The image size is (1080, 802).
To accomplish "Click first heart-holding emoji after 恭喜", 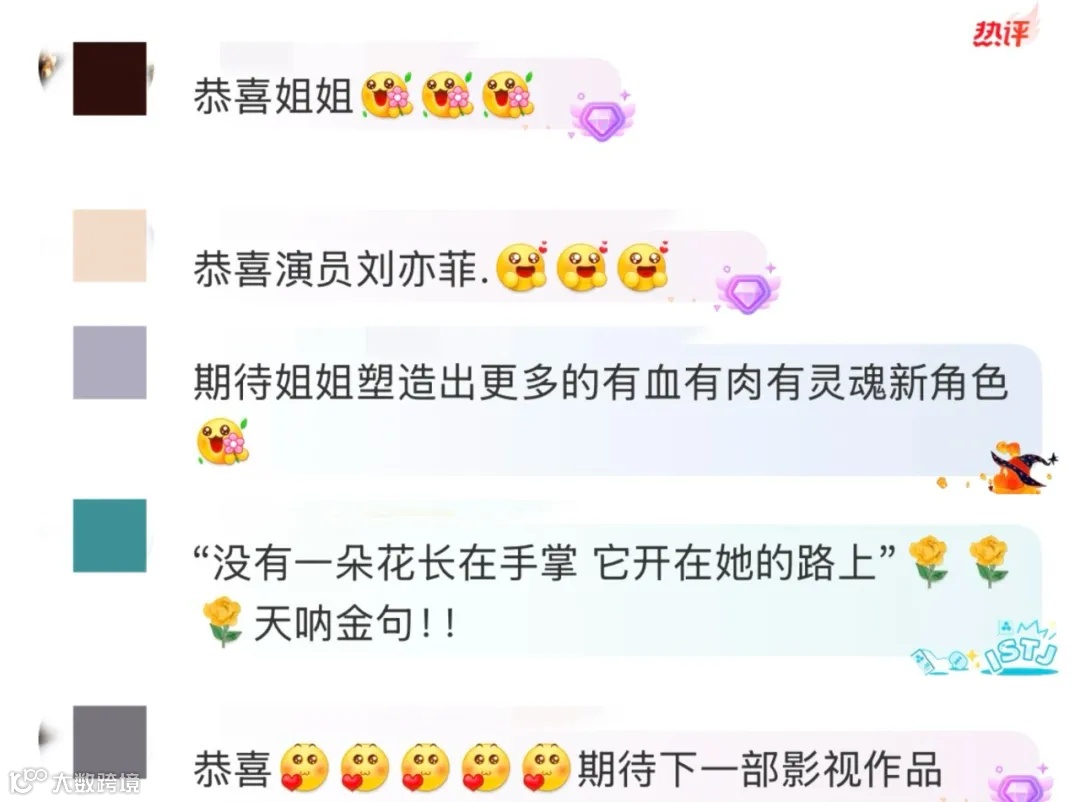I will coord(304,767).
